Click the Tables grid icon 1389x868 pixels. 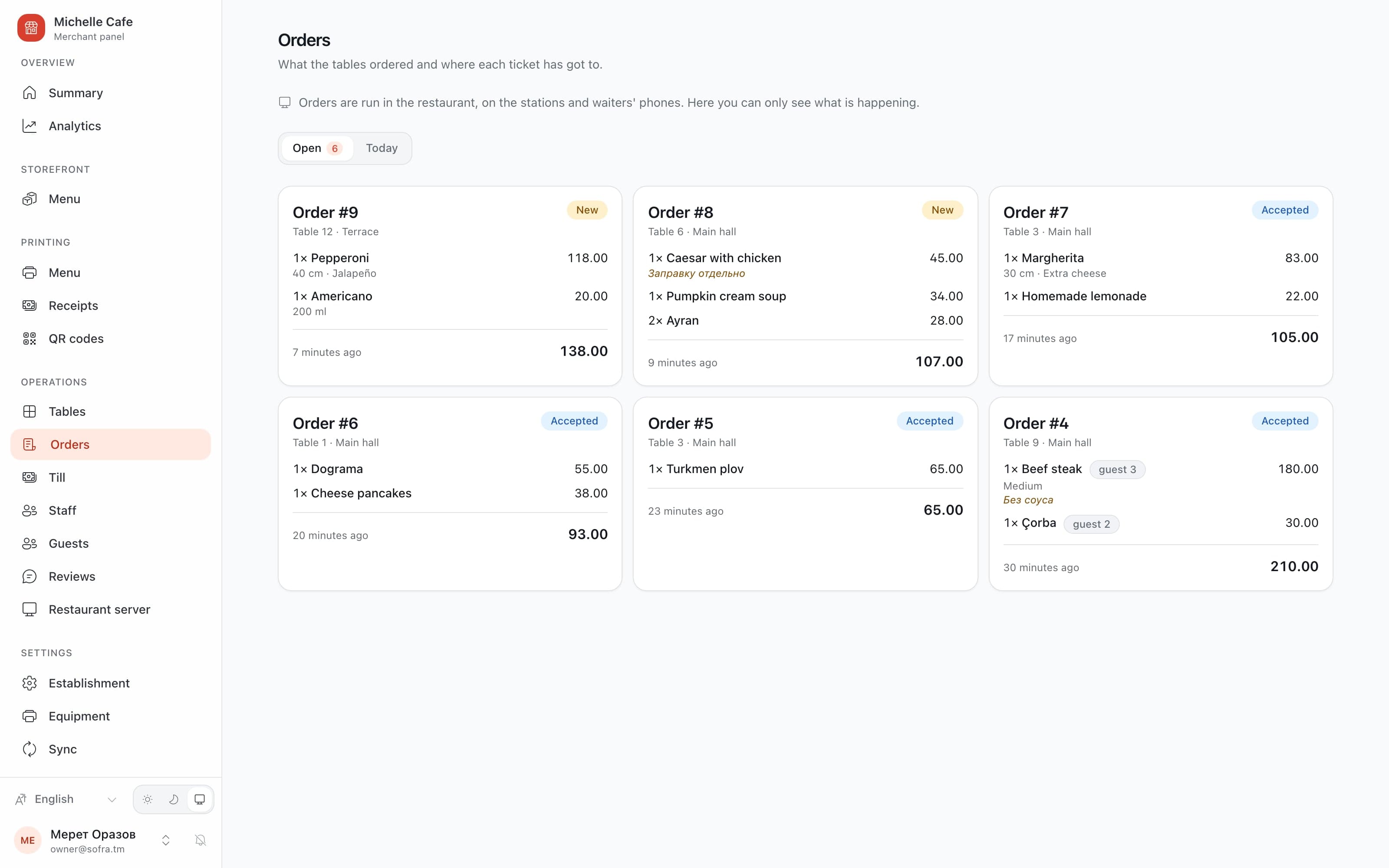[x=29, y=411]
